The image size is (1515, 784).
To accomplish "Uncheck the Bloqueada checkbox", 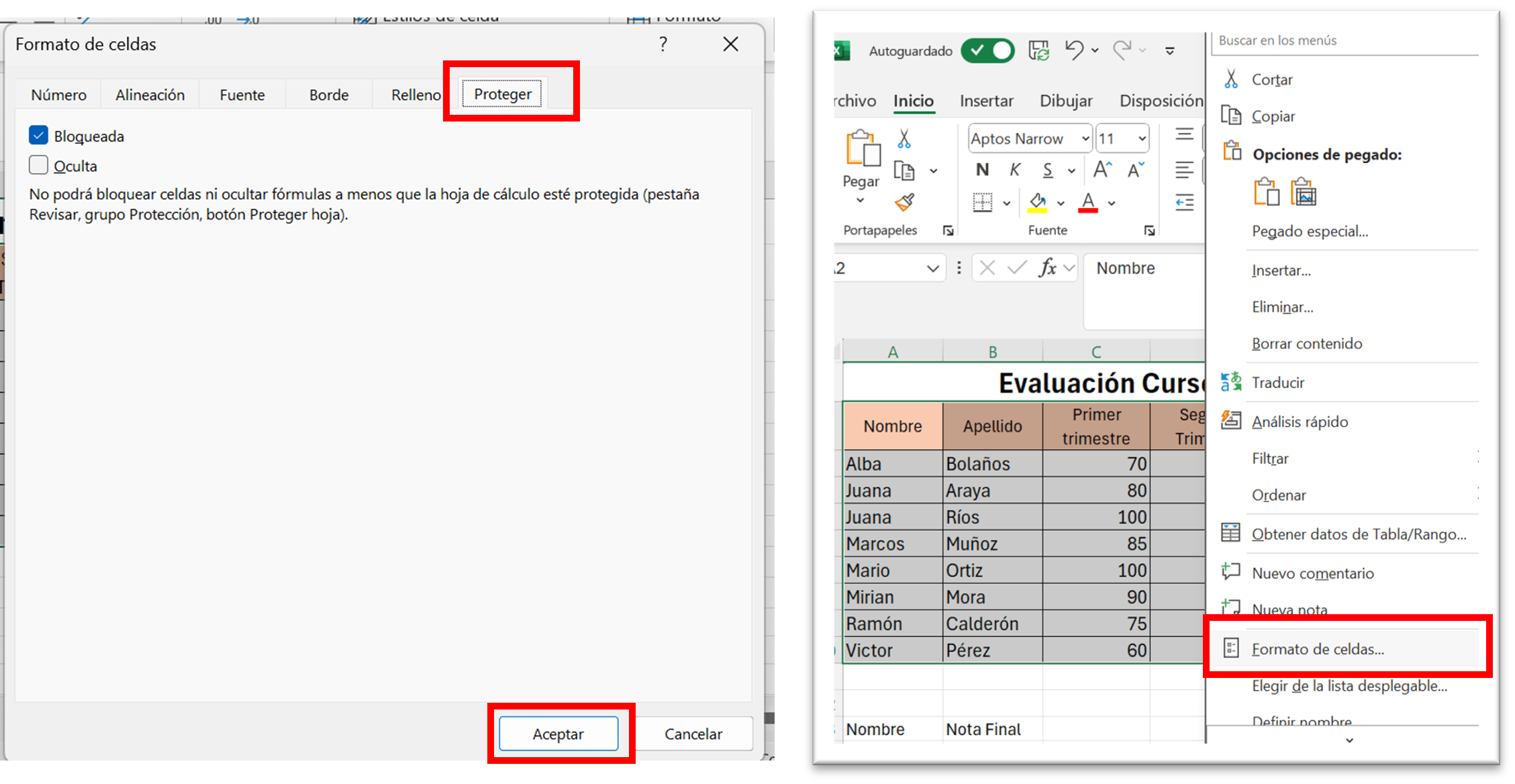I will tap(39, 136).
